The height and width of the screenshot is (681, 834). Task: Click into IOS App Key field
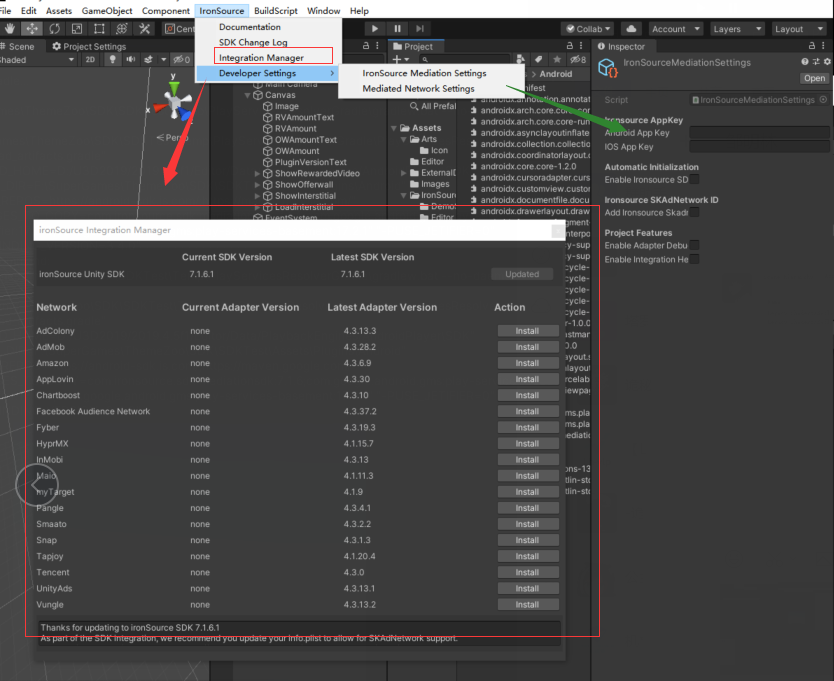pos(759,146)
